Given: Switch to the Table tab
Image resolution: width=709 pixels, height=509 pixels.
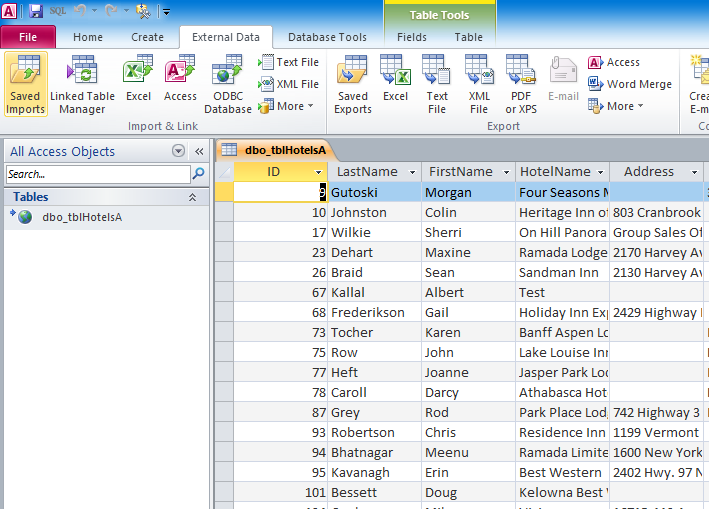Looking at the screenshot, I should pos(468,37).
